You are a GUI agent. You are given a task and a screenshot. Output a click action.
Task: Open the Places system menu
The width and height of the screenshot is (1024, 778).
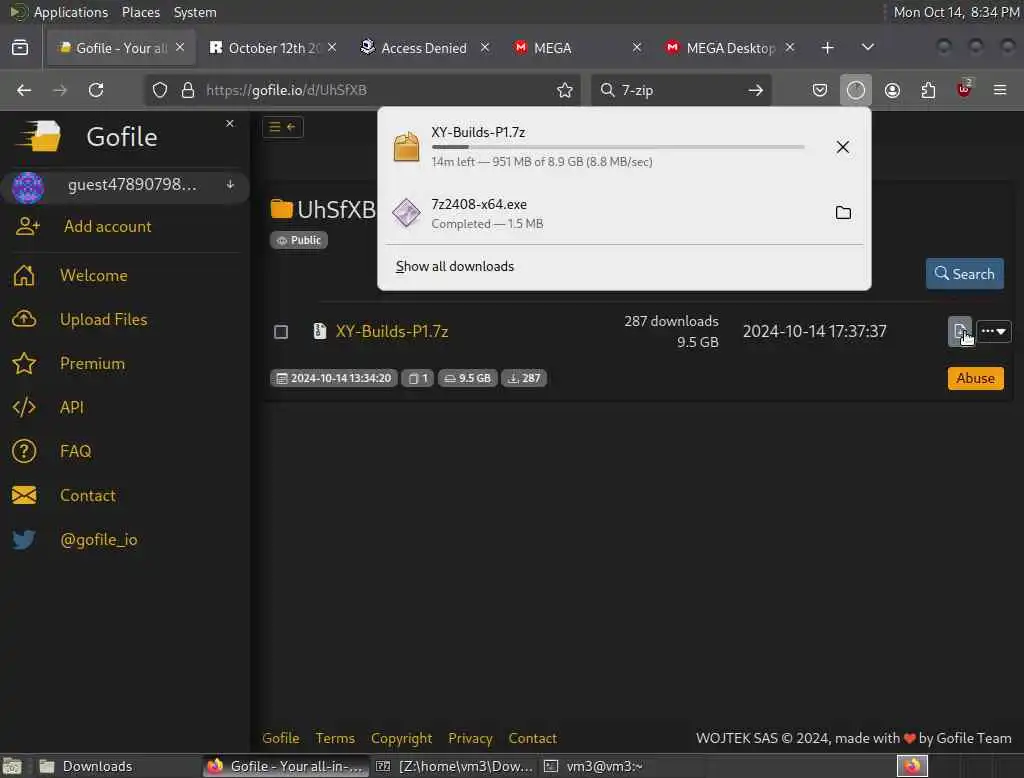tap(140, 12)
